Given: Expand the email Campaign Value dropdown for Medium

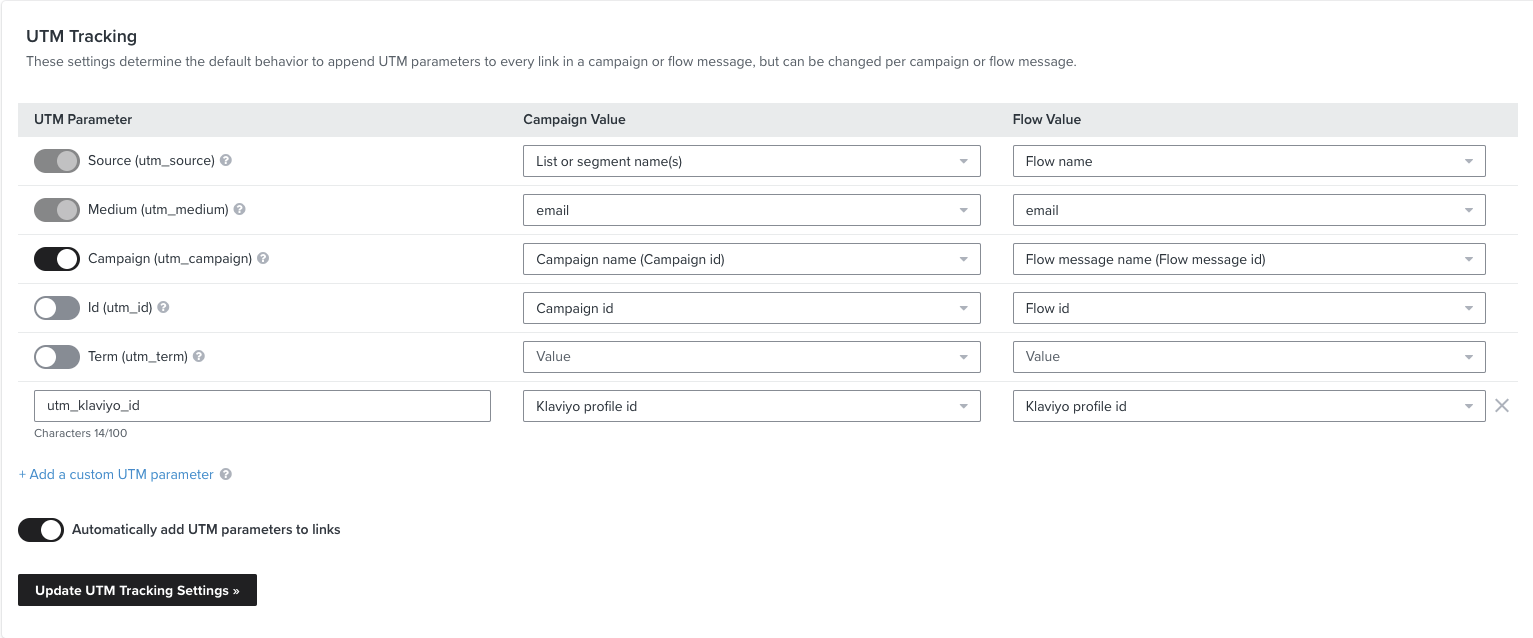Looking at the screenshot, I should pyautogui.click(x=751, y=210).
